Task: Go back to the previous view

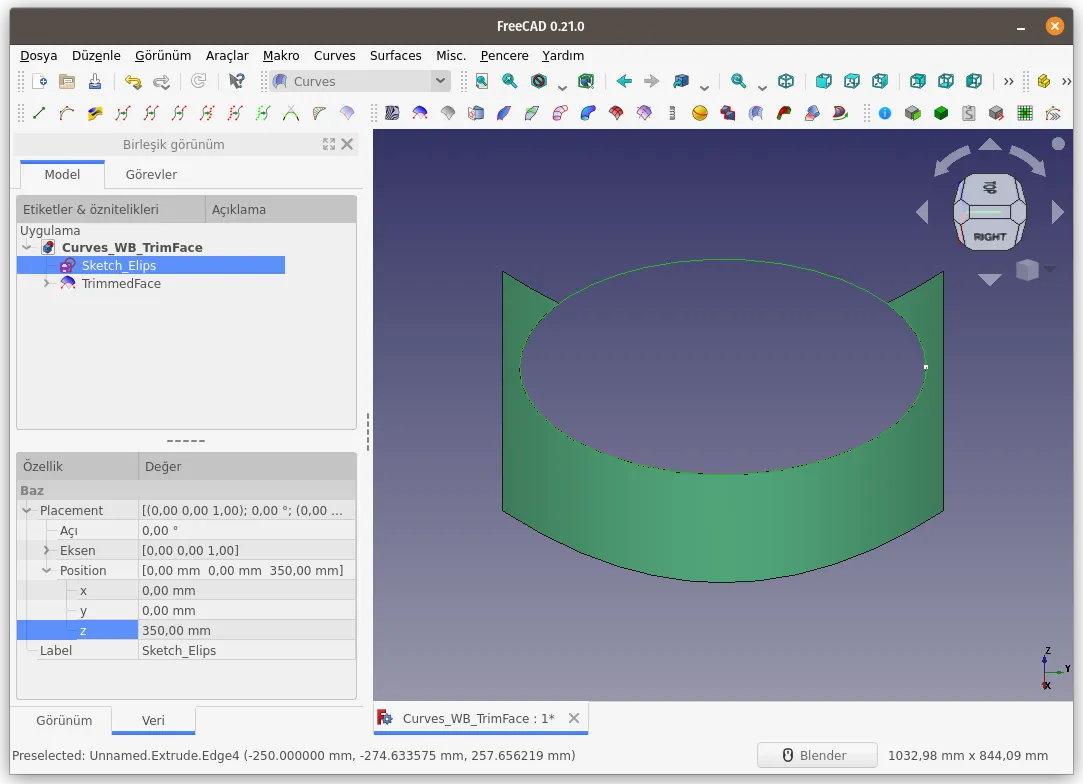Action: 624,82
